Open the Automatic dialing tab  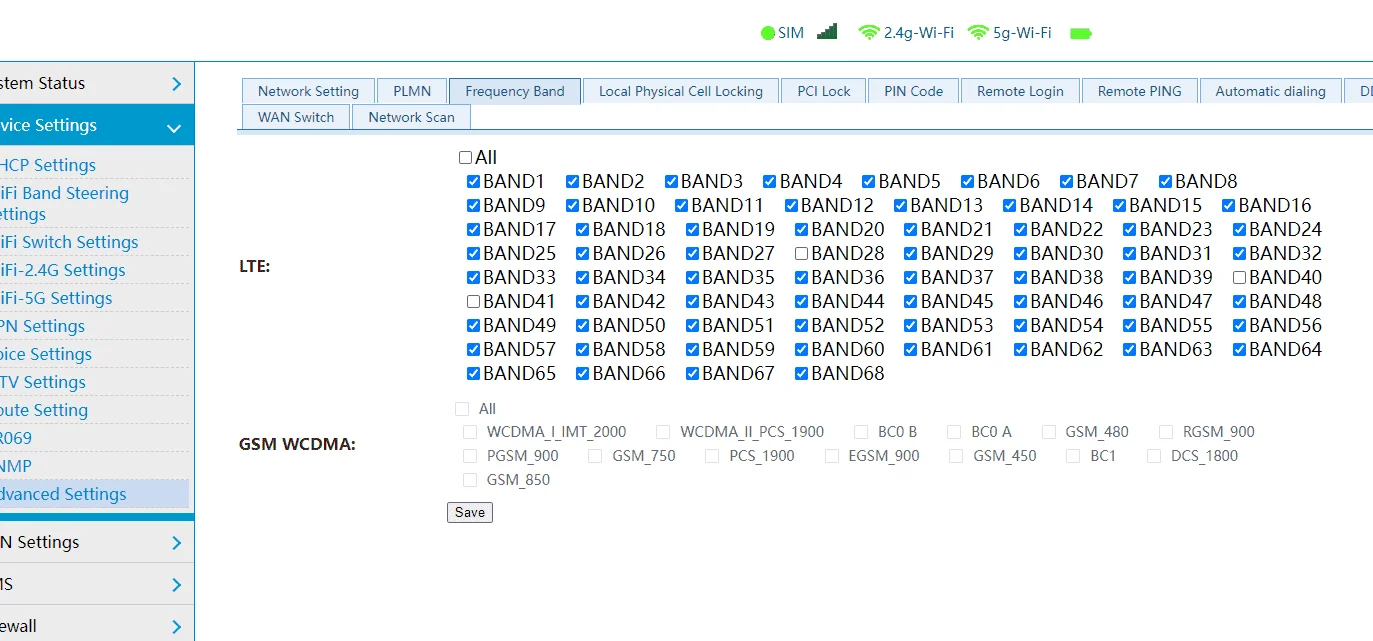pyautogui.click(x=1271, y=91)
